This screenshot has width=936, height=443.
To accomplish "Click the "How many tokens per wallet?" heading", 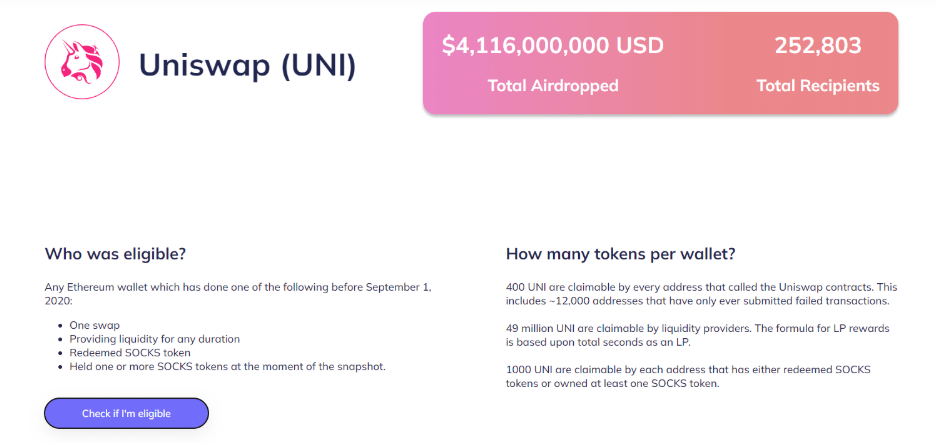I will 620,254.
